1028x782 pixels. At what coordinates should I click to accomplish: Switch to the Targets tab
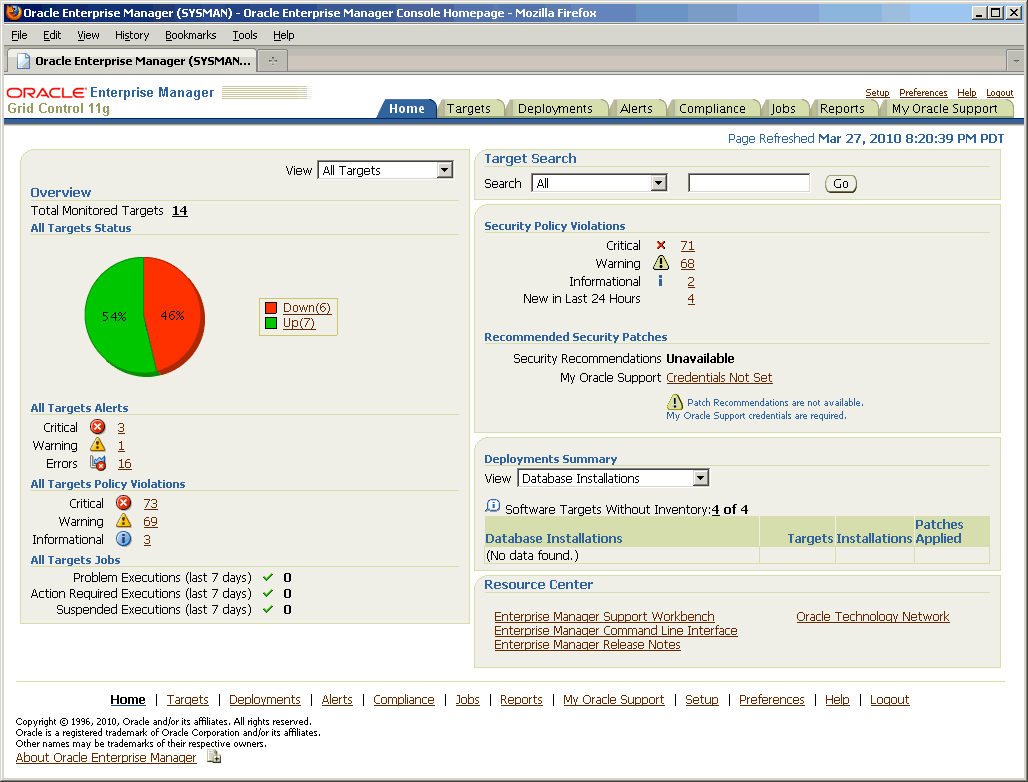469,109
